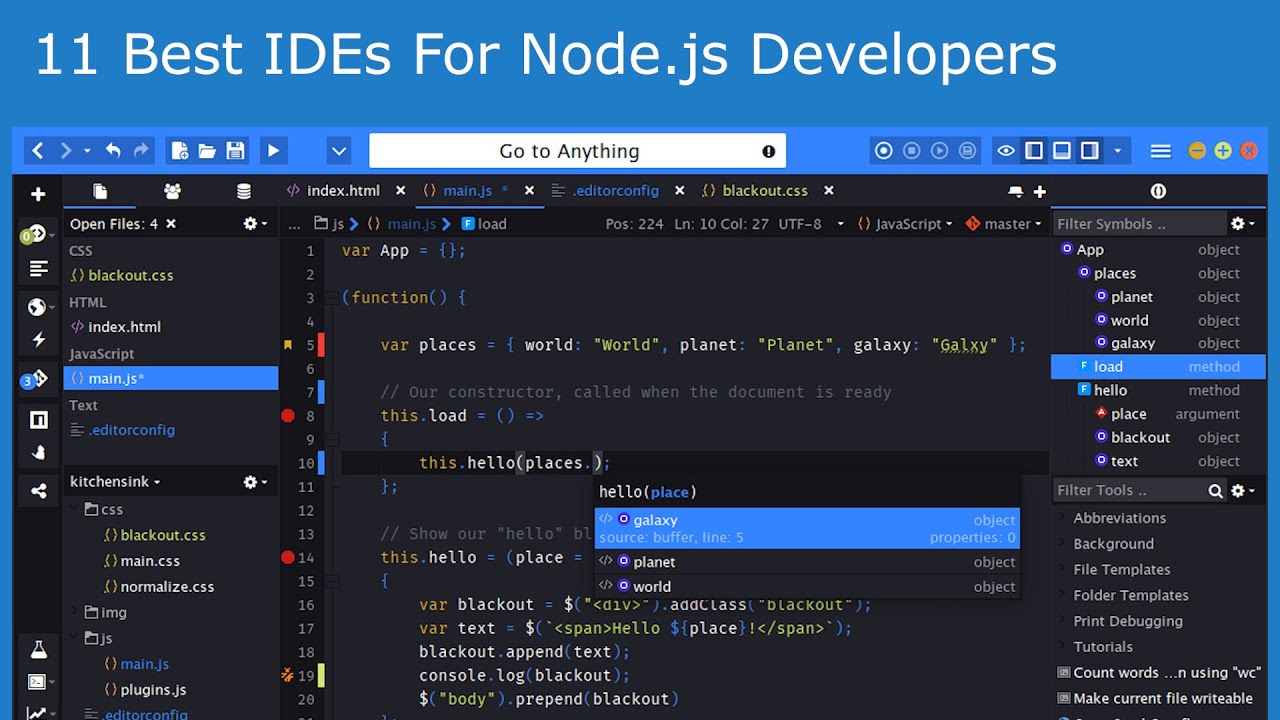This screenshot has height=720, width=1280.
Task: Run the play command button
Action: click(x=273, y=151)
